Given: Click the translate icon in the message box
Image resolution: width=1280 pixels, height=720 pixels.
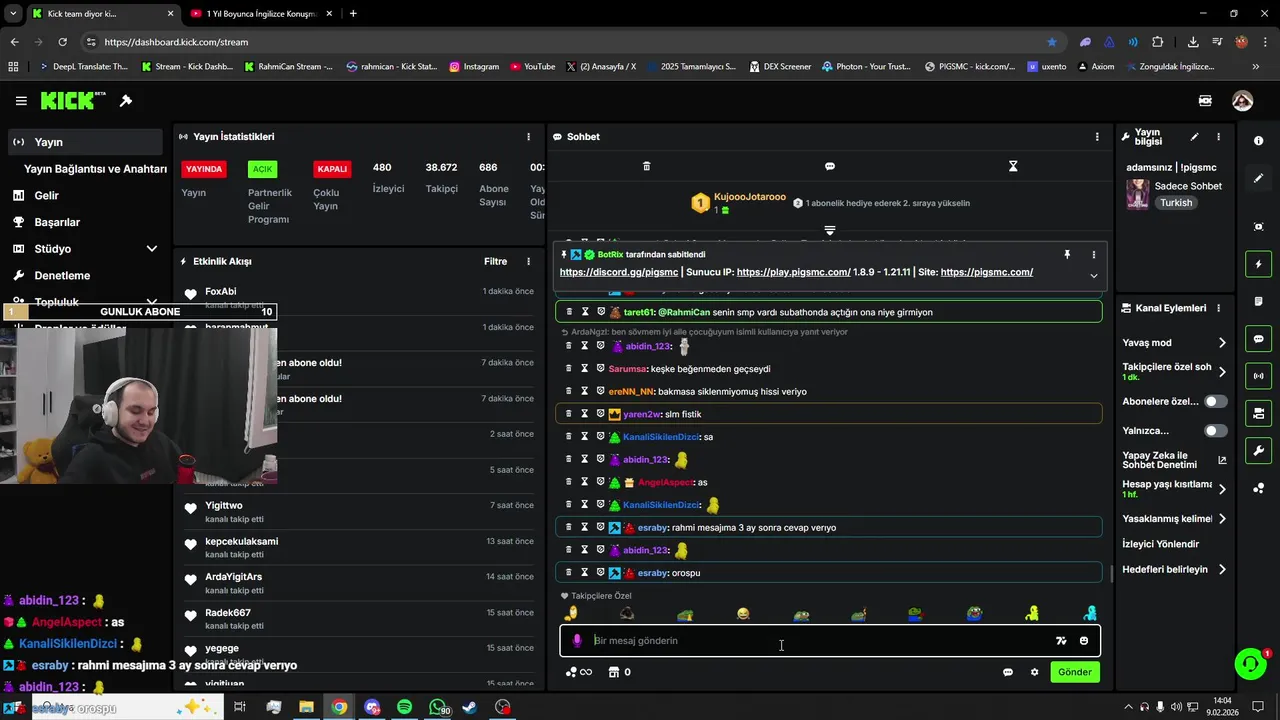Looking at the screenshot, I should point(1061,641).
